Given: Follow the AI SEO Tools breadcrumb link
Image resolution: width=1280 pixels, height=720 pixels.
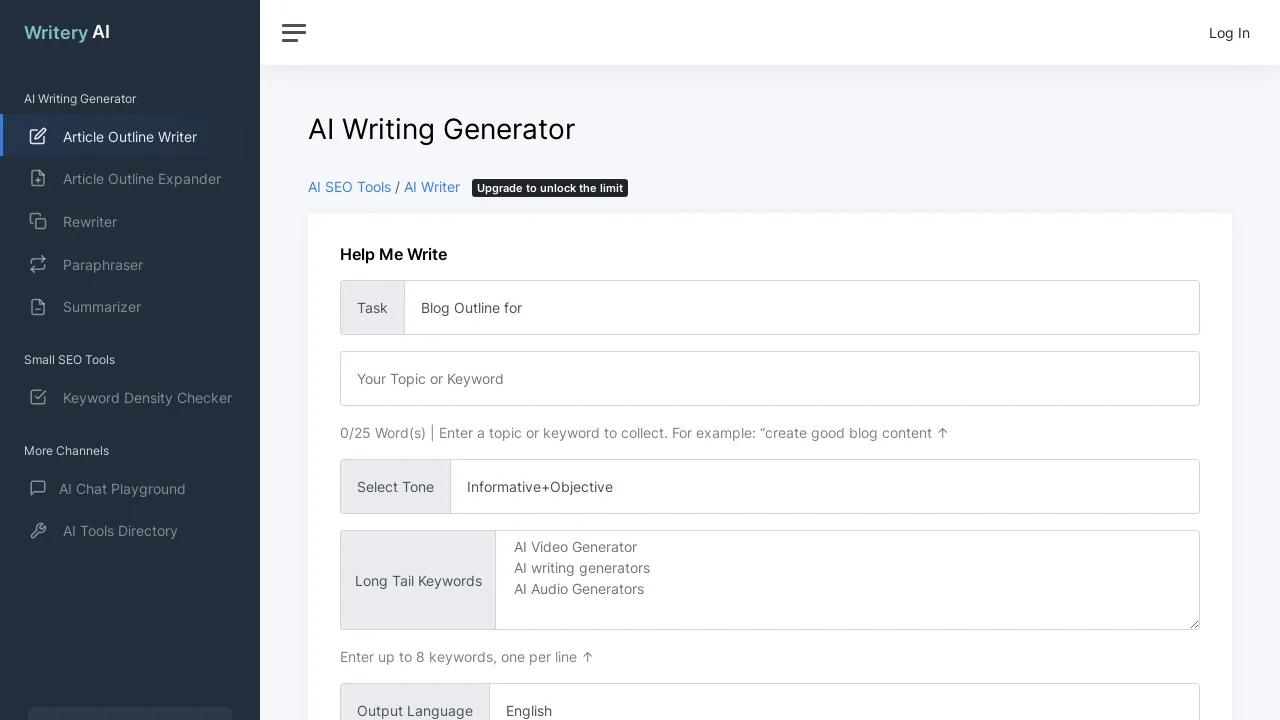Looking at the screenshot, I should 349,187.
